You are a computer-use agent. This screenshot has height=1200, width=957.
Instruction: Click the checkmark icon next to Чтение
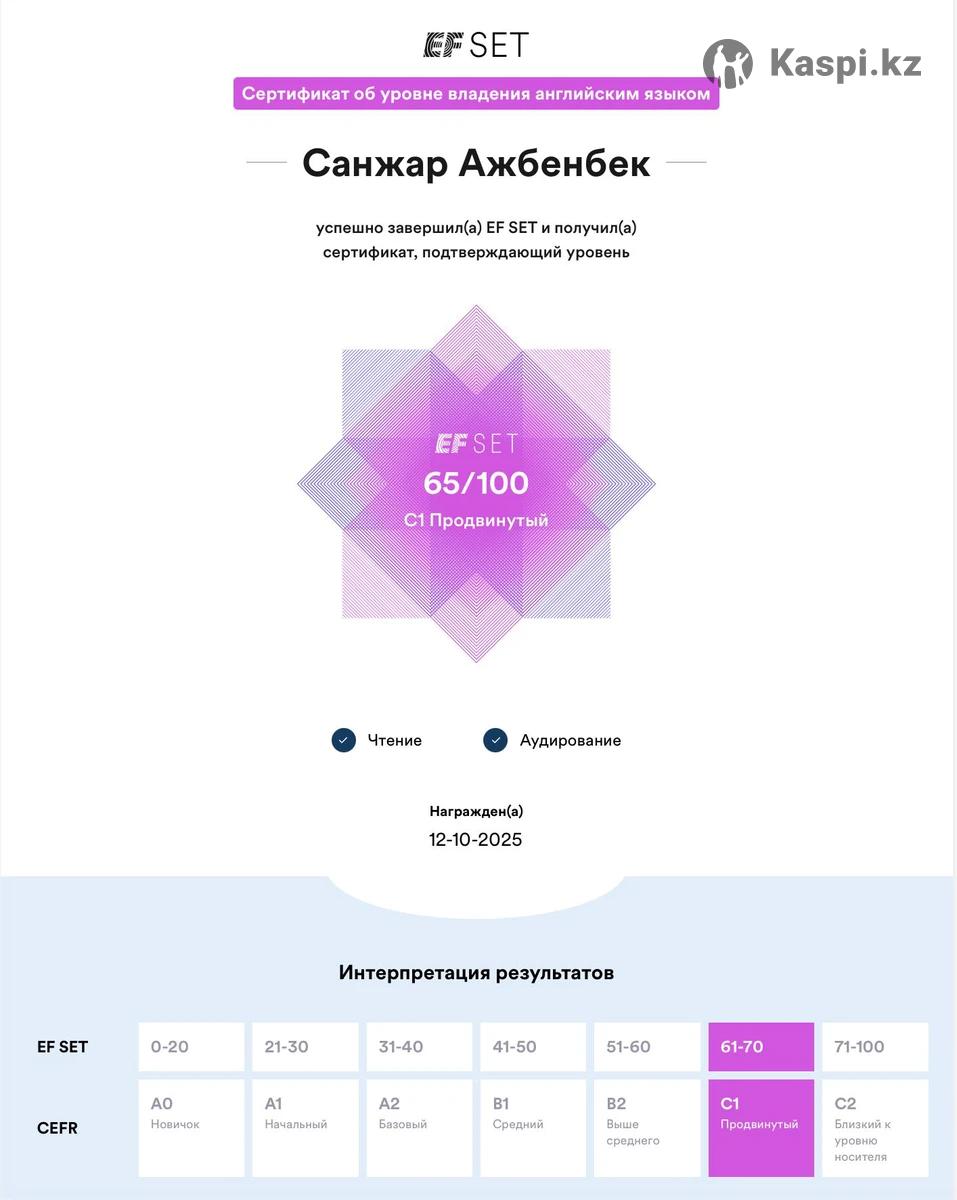click(x=344, y=740)
